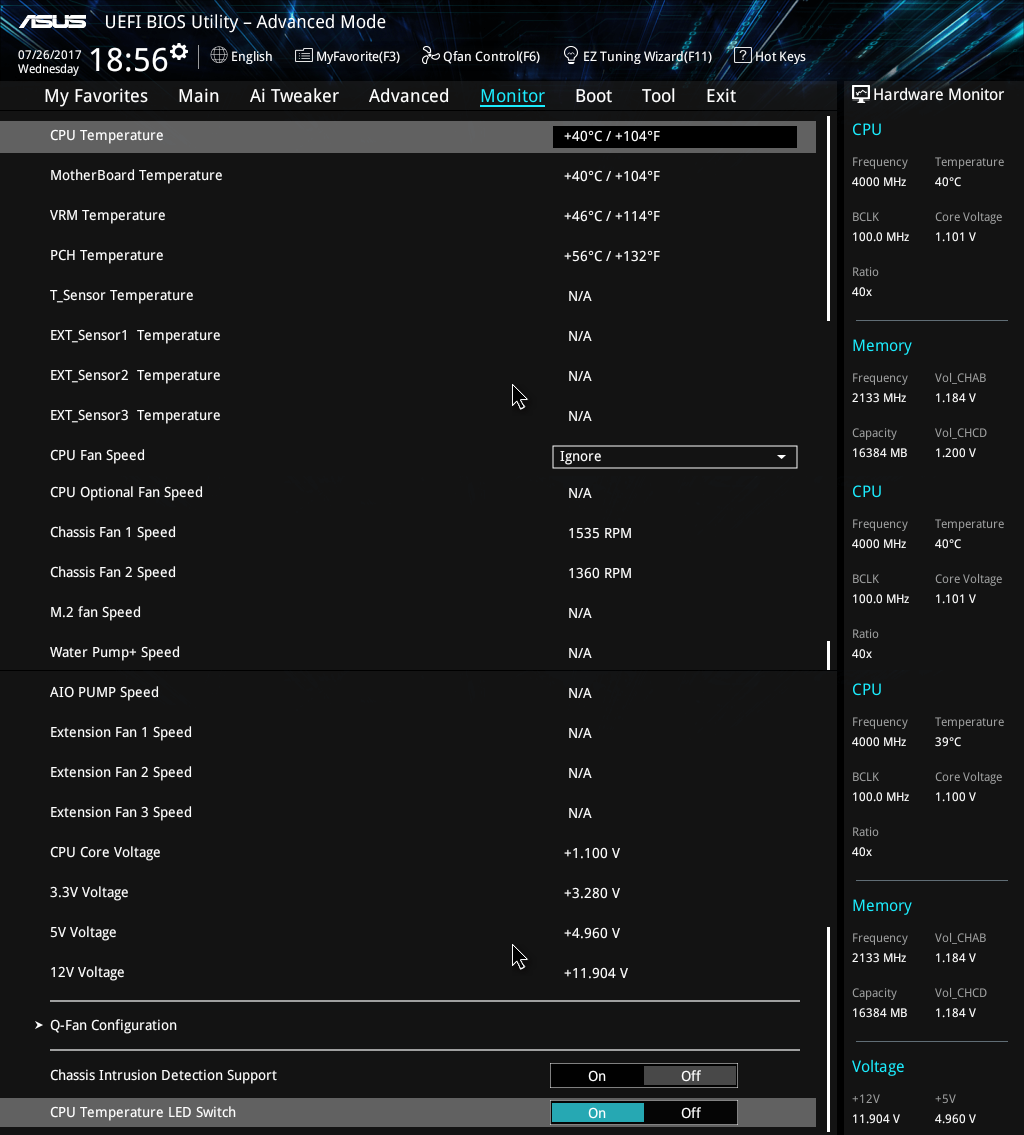Viewport: 1024px width, 1135px height.
Task: Turn off Chassis Intrusion Detection Support
Action: click(690, 1076)
